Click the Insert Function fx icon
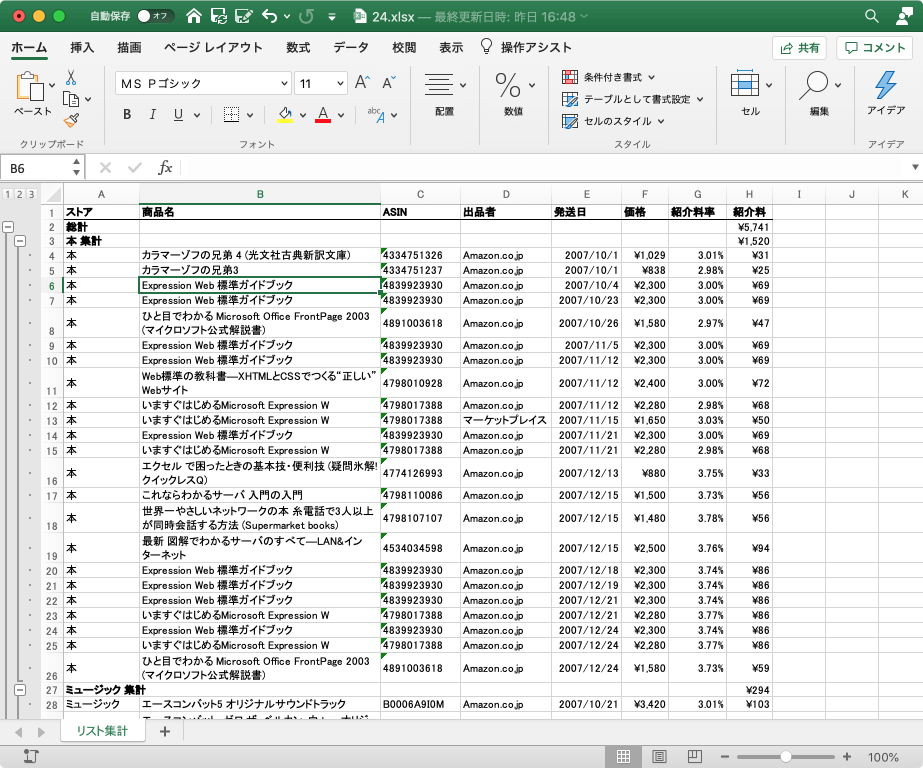The image size is (923, 768). 165,168
